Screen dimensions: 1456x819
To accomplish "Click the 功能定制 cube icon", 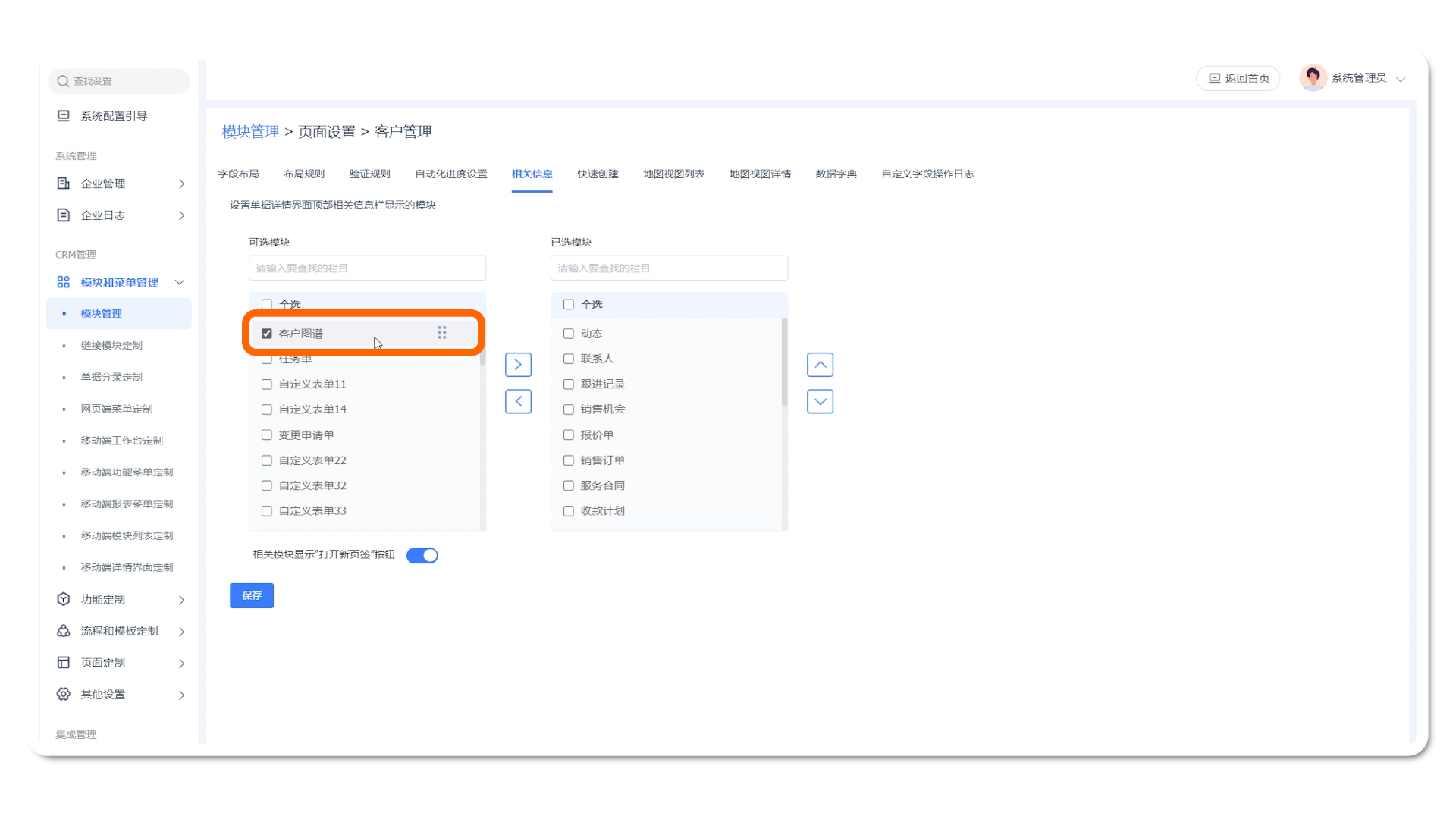I will point(64,599).
